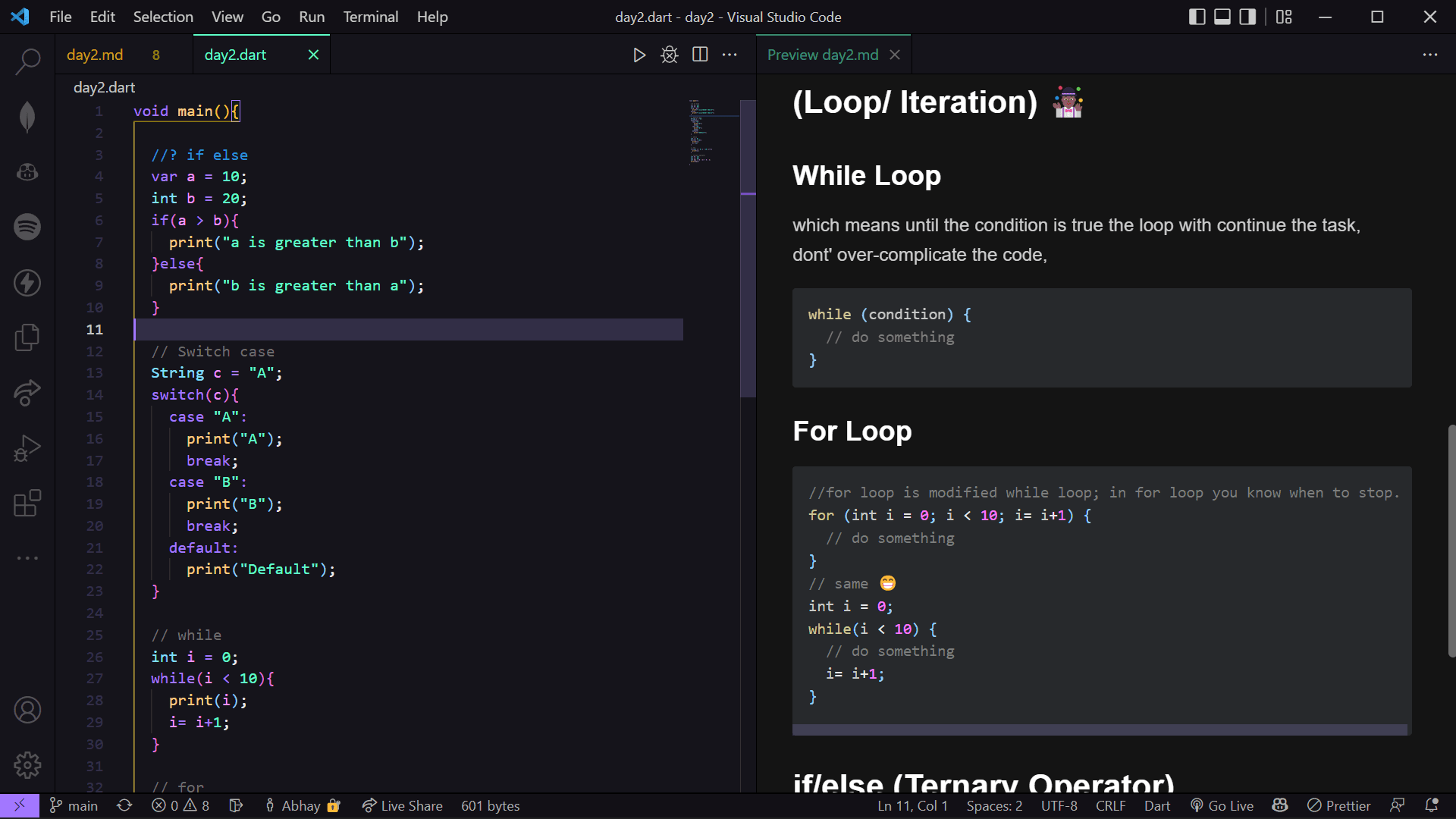
Task: Toggle the bottom panel layout
Action: pyautogui.click(x=1222, y=17)
